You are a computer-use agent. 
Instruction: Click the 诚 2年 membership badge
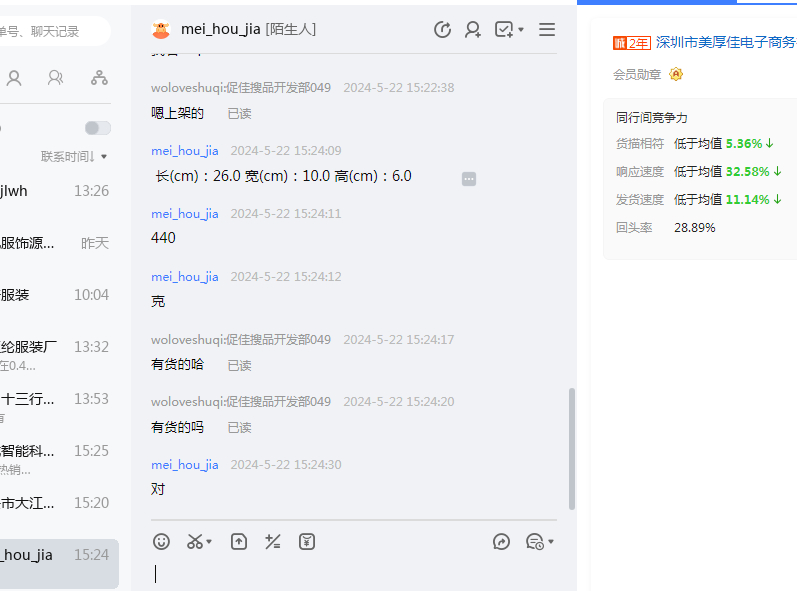click(x=632, y=43)
